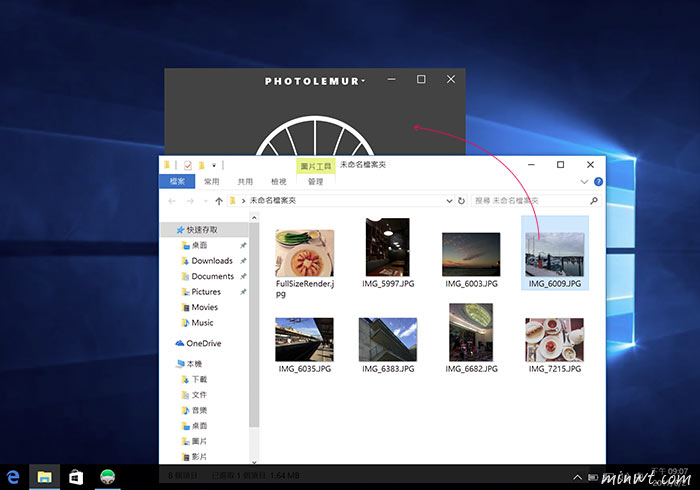Click the Back navigation arrow in Explorer
The height and width of the screenshot is (490, 700).
click(172, 201)
